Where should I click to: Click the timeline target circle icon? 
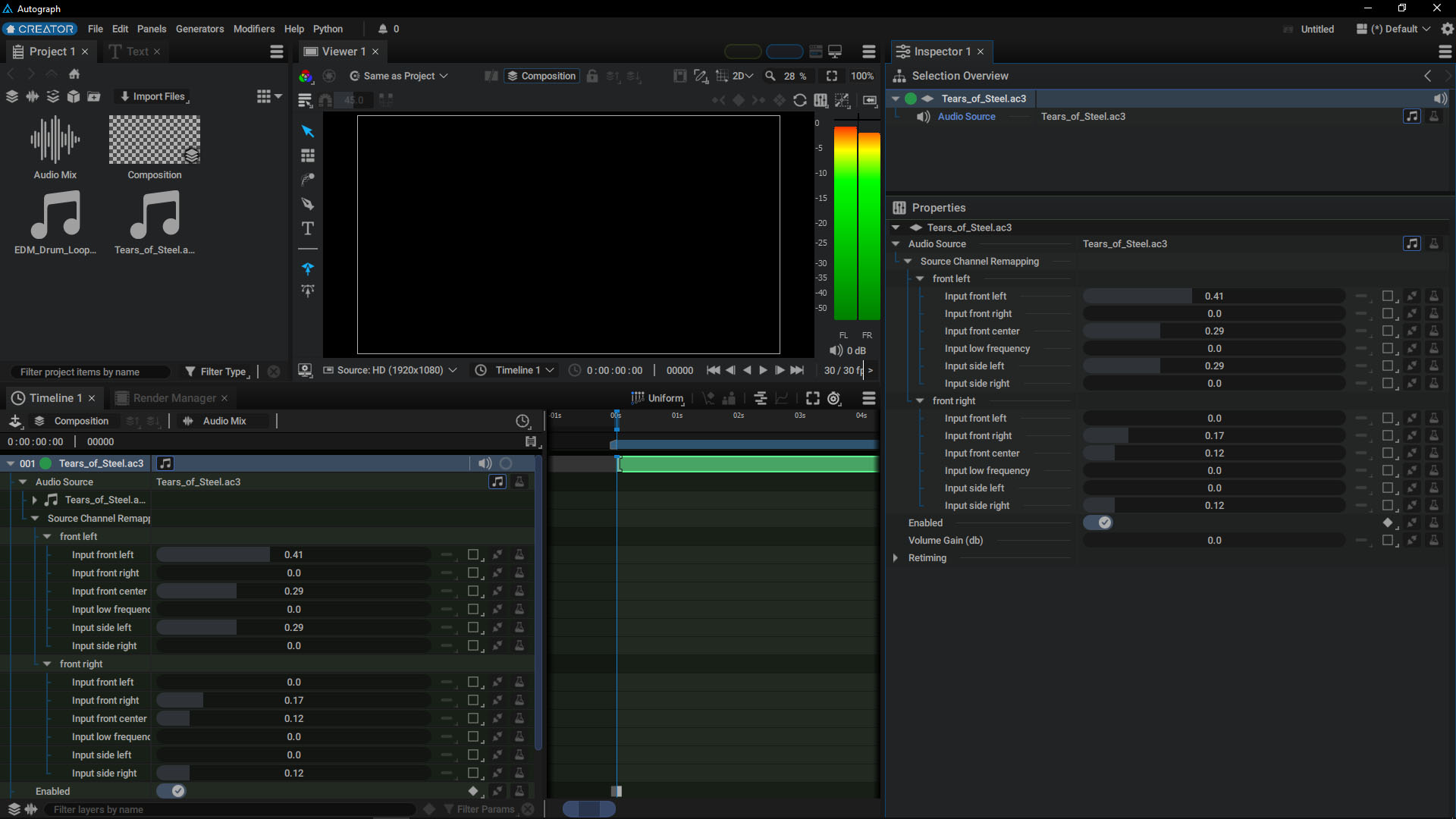834,398
